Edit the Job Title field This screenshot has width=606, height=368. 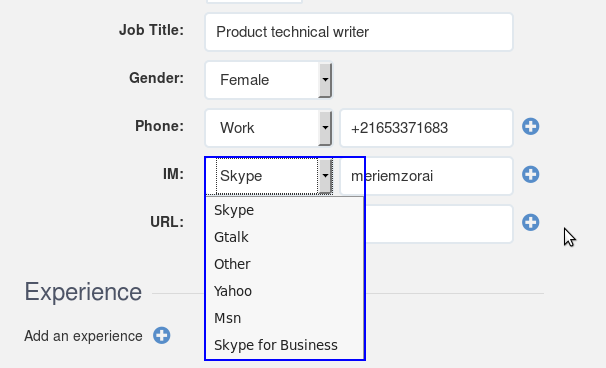(x=359, y=32)
